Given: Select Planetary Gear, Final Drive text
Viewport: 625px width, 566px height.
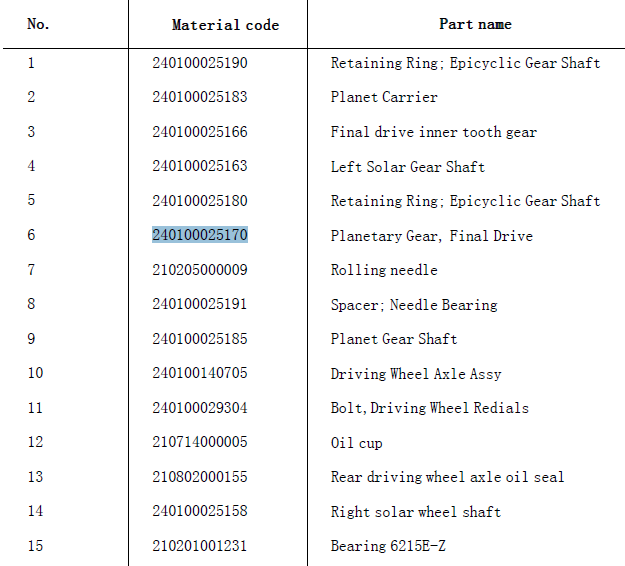Looking at the screenshot, I should click(x=431, y=236).
